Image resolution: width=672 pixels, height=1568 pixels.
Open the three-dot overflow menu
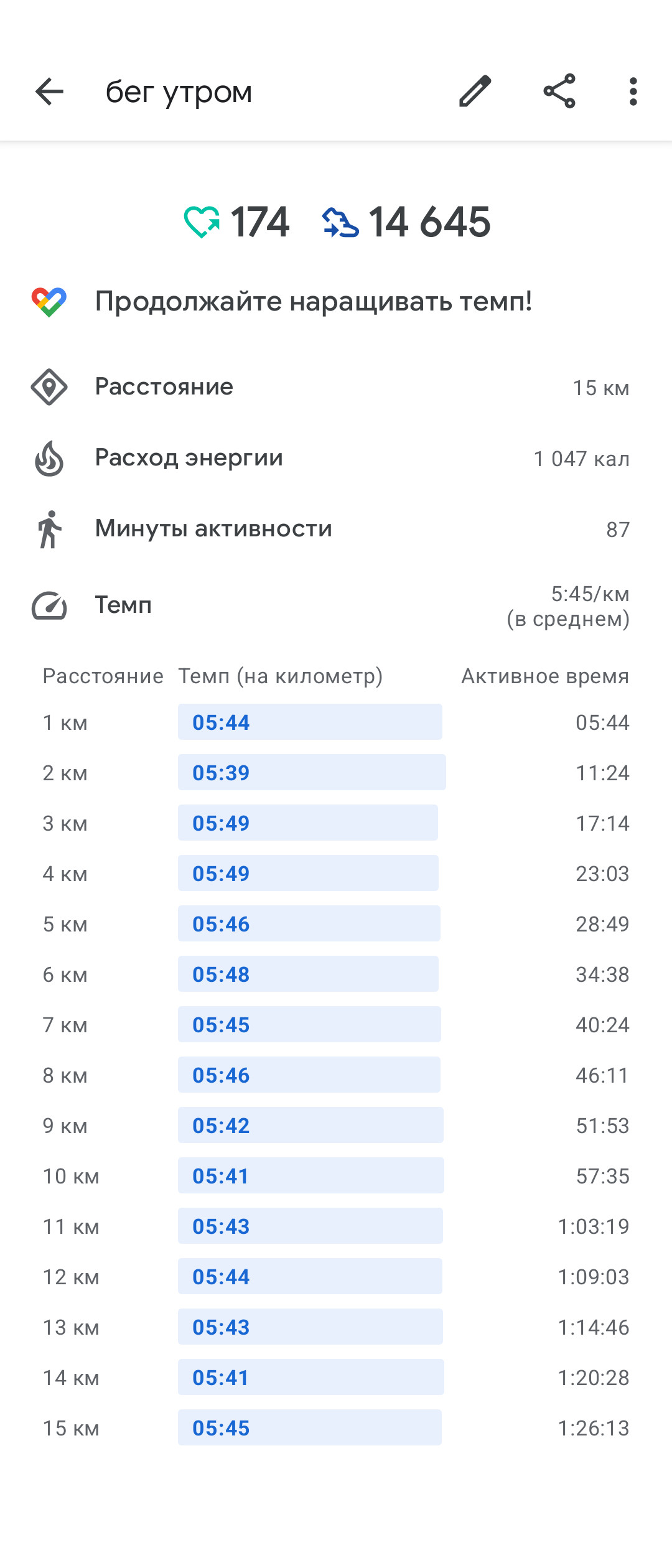click(633, 92)
